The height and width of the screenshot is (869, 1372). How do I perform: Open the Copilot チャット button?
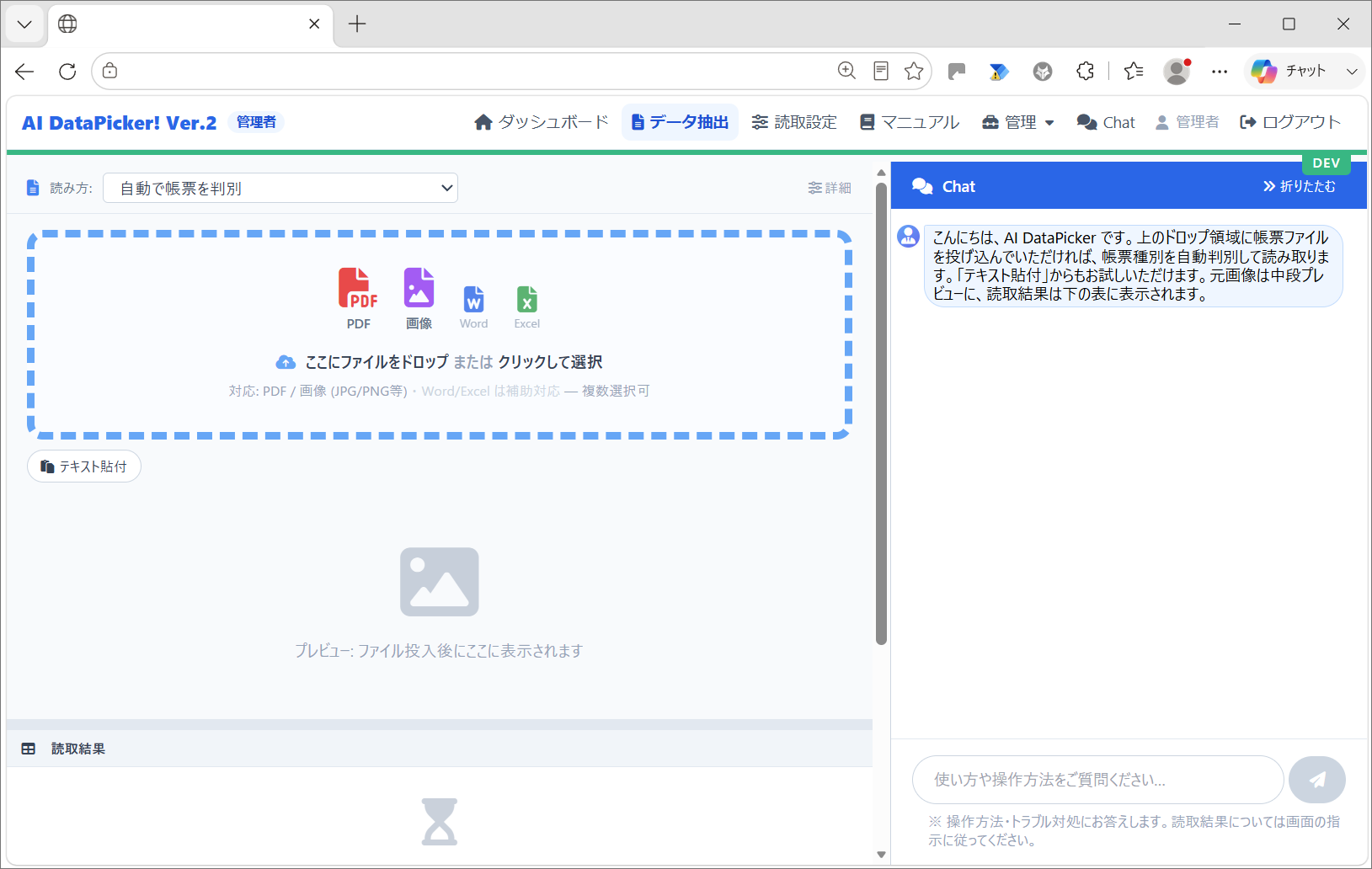pos(1289,72)
